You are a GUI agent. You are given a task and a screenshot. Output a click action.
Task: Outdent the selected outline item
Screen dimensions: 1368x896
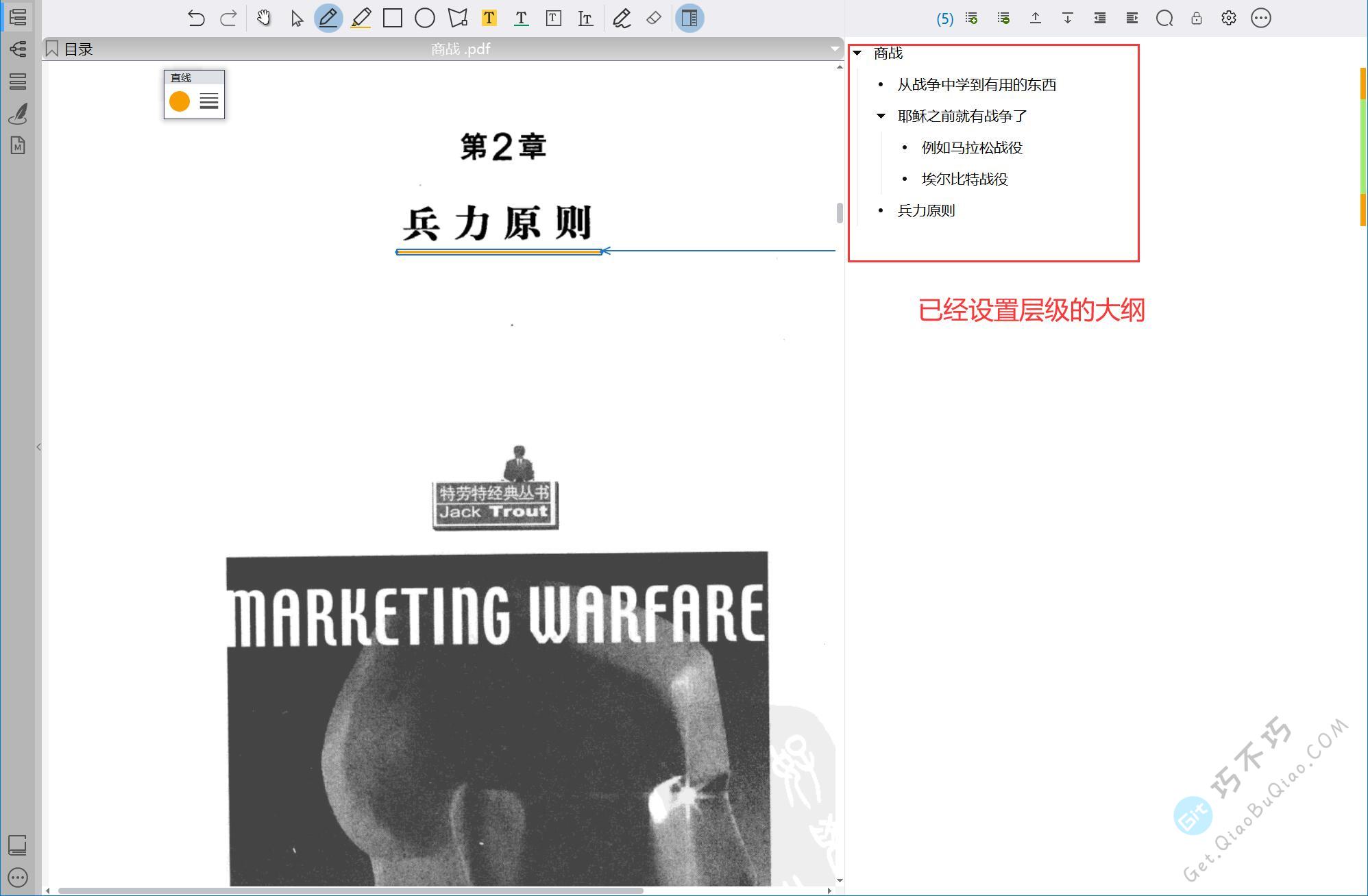(x=1100, y=18)
